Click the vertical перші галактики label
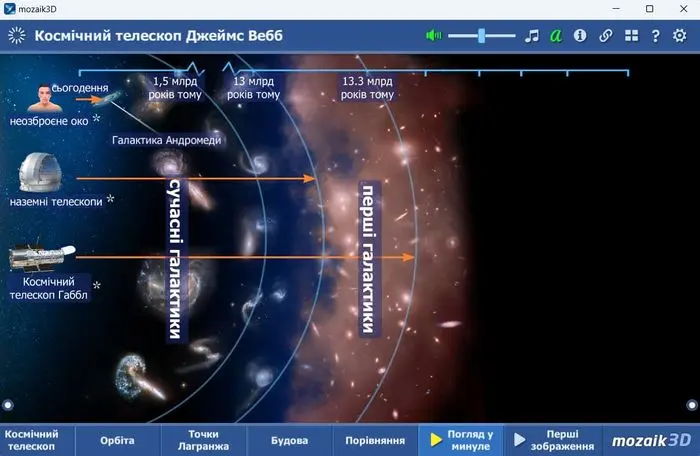Viewport: 700px width, 456px height. tap(369, 259)
